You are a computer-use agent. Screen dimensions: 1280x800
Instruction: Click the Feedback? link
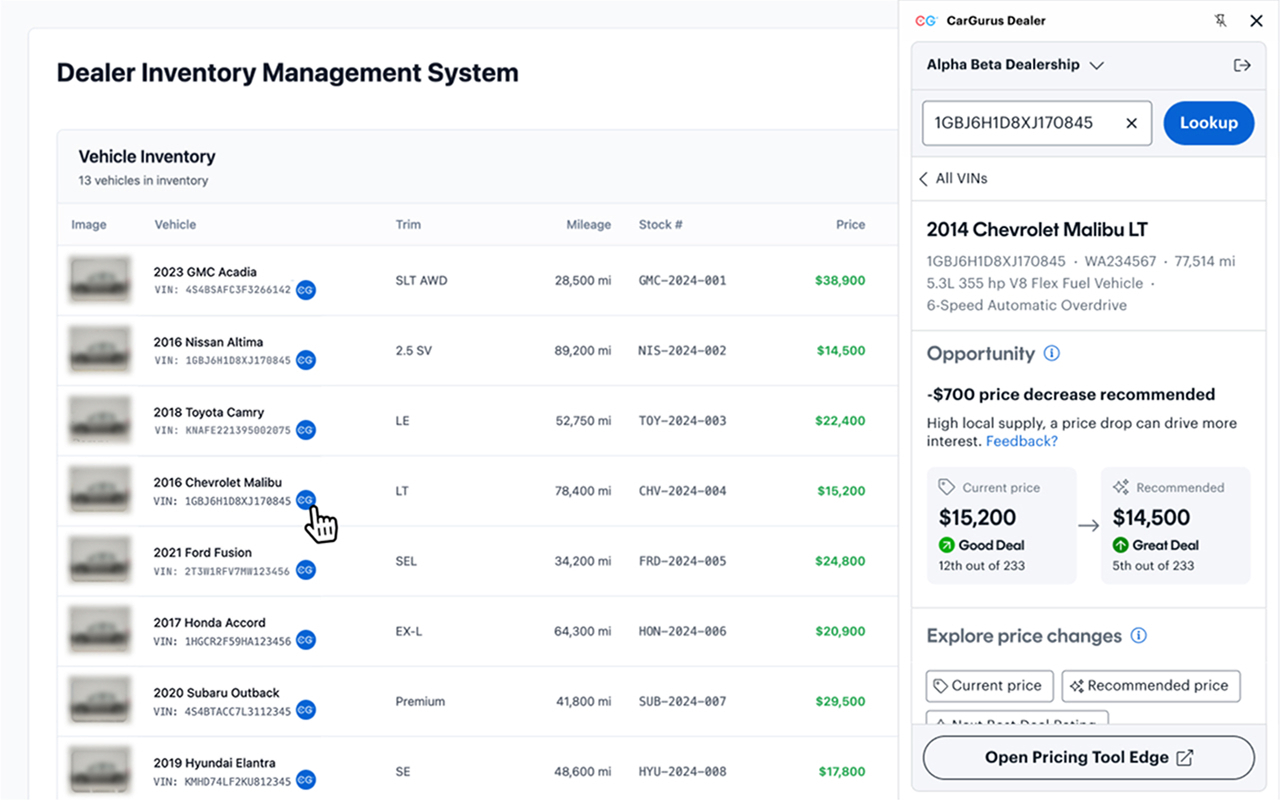point(1021,441)
